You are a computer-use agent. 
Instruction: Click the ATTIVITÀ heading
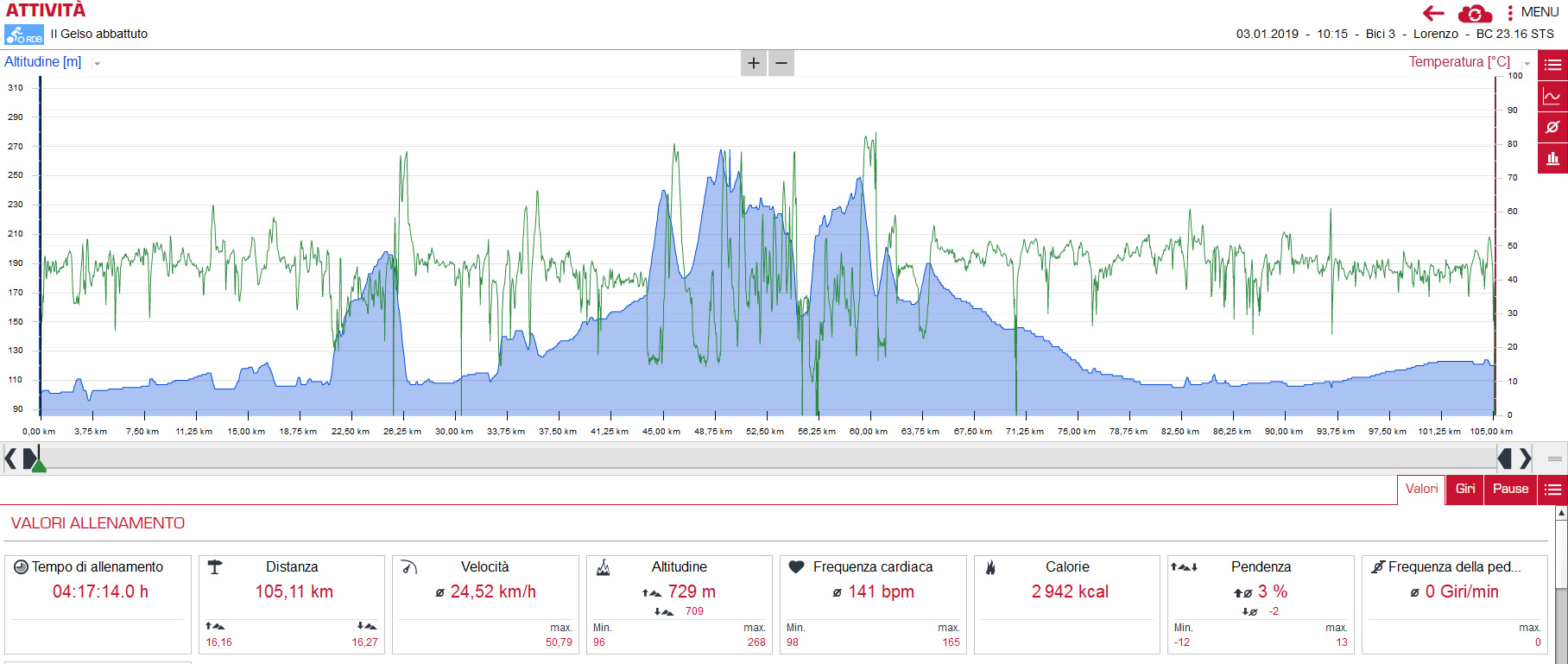click(x=46, y=10)
